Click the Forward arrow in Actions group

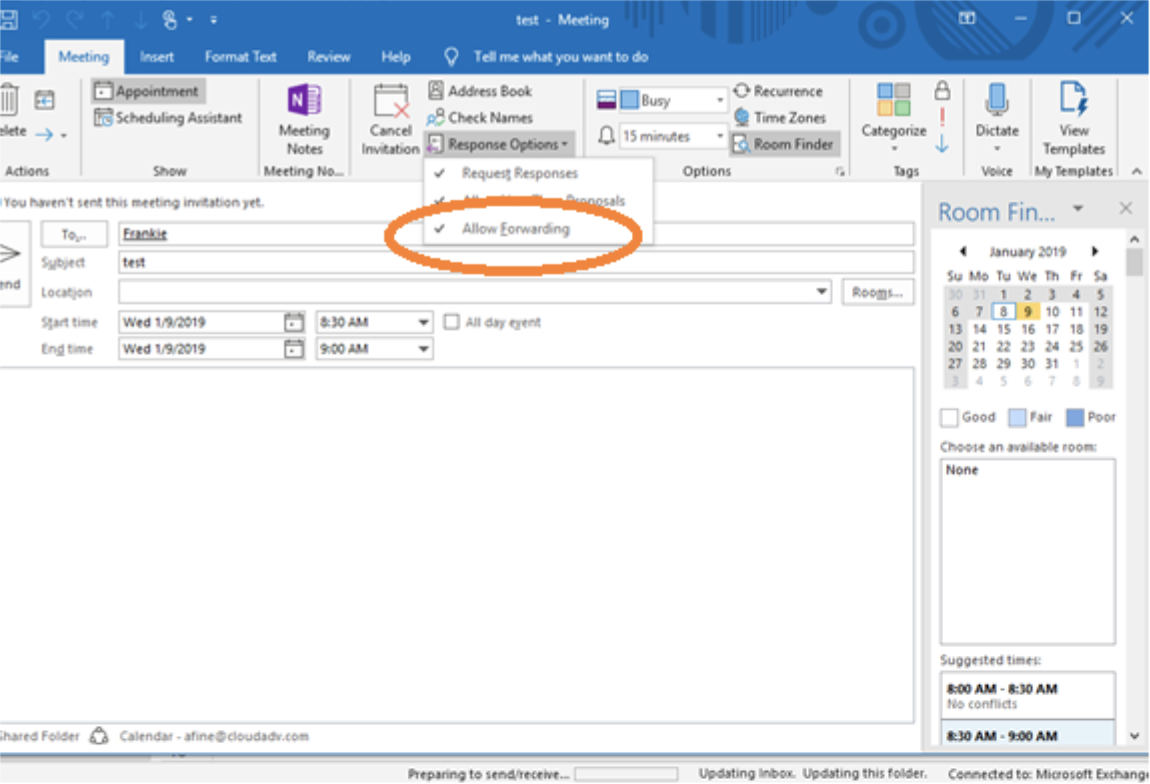[45, 134]
